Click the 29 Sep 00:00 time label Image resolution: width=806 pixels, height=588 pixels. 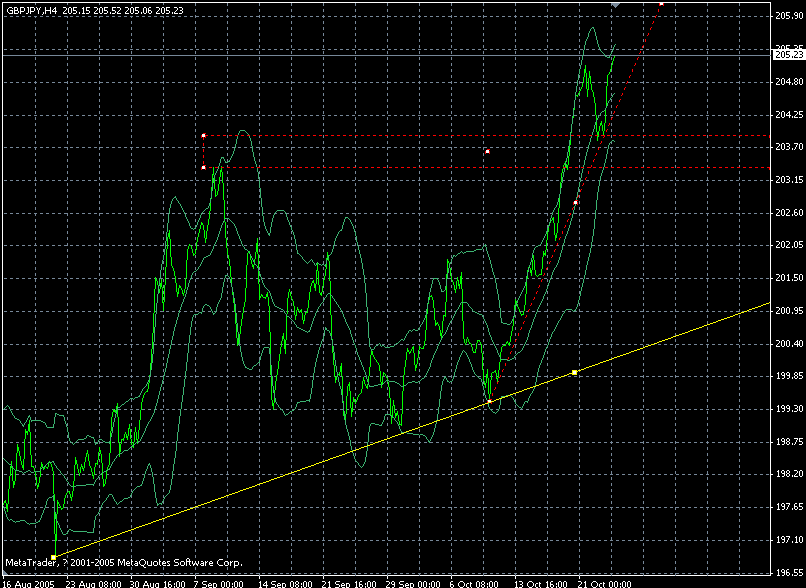point(413,584)
